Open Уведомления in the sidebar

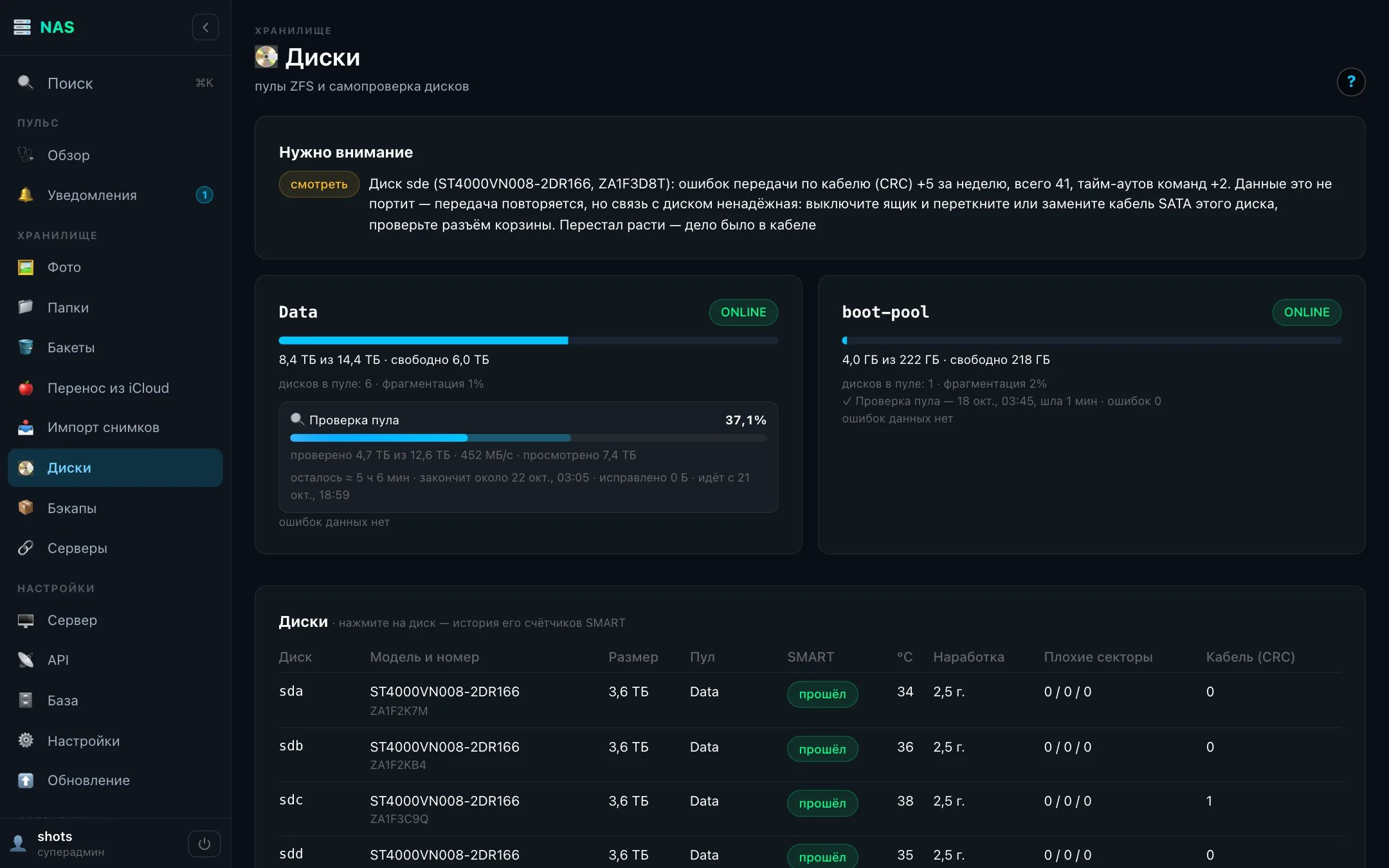(115, 195)
